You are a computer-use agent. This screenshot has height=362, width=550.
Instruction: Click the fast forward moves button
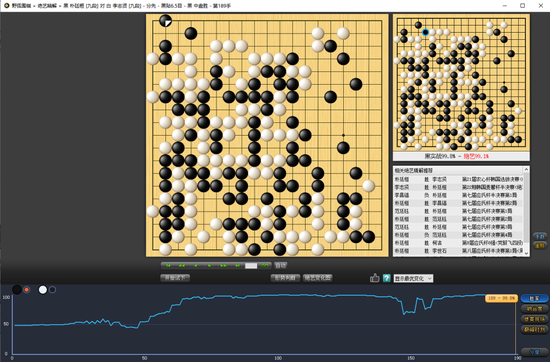pyautogui.click(x=223, y=266)
